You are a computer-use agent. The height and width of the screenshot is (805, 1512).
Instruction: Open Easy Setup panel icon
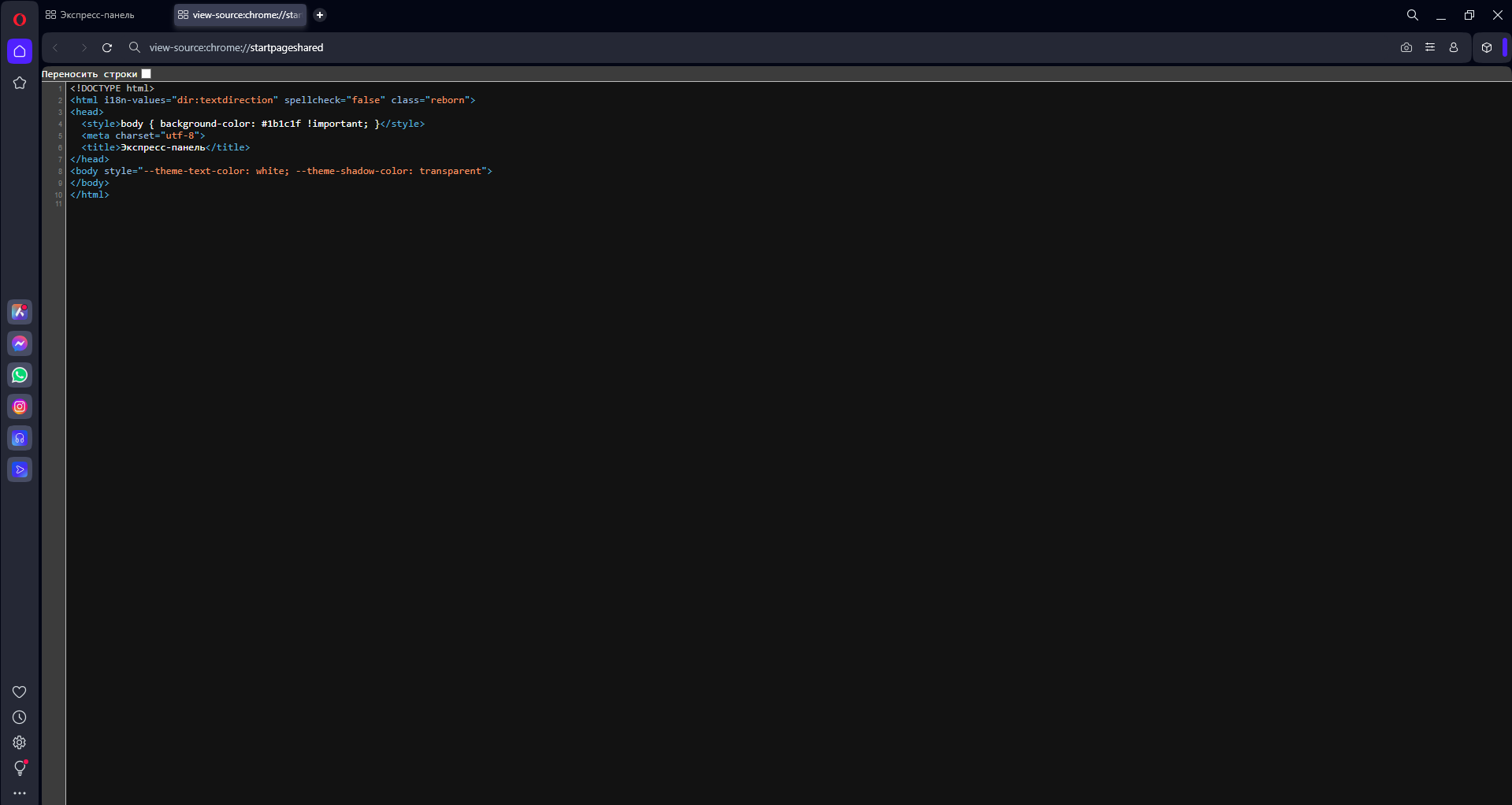pyautogui.click(x=1430, y=48)
